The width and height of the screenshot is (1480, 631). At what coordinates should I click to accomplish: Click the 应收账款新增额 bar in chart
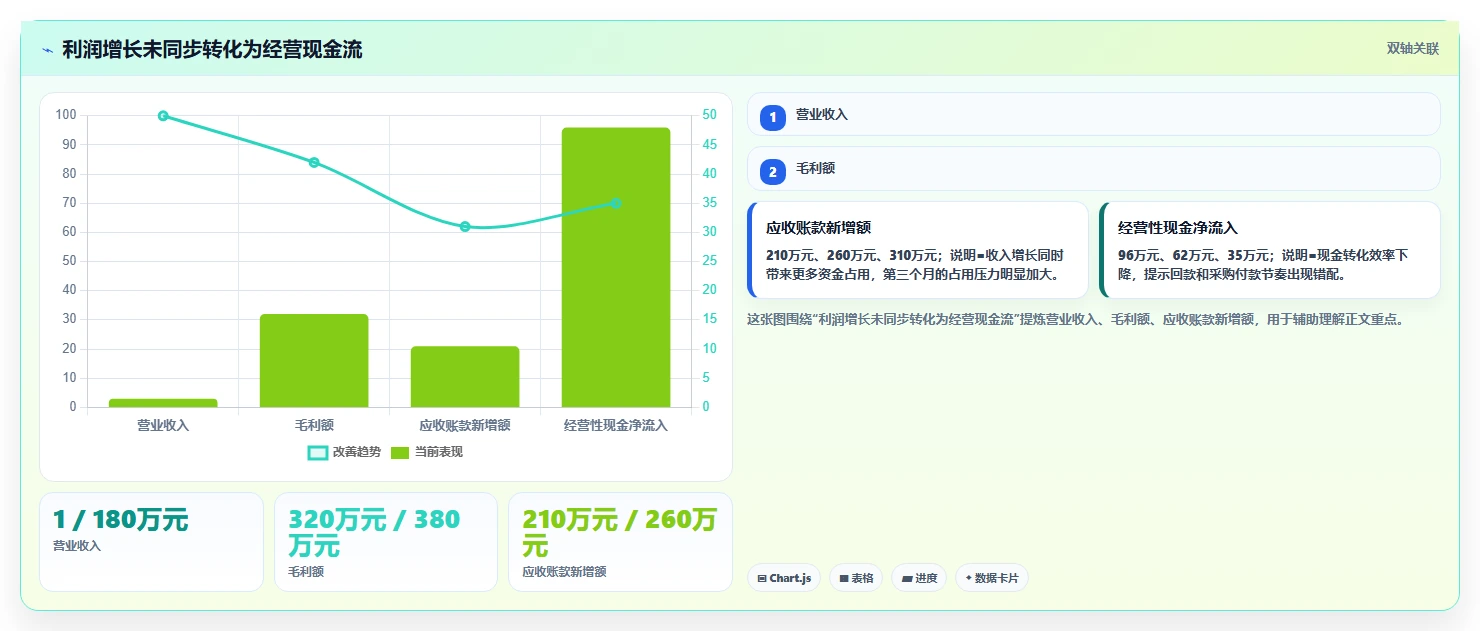tap(465, 377)
